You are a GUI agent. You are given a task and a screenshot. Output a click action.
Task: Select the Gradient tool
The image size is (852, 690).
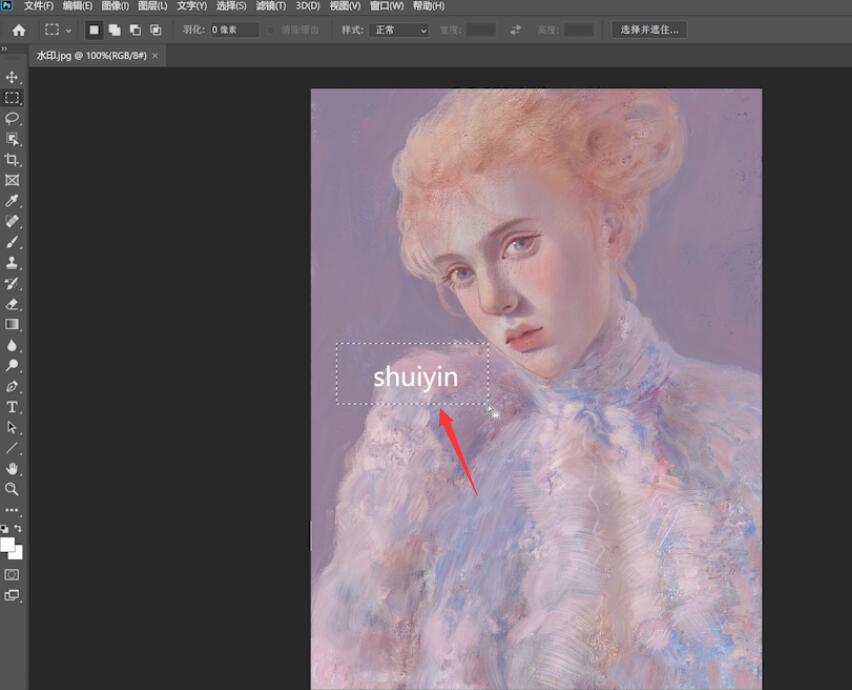(x=11, y=324)
